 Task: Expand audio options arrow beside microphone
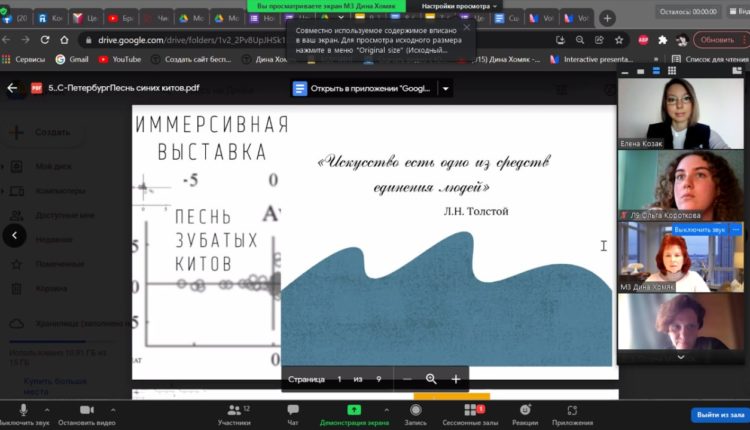(x=47, y=410)
